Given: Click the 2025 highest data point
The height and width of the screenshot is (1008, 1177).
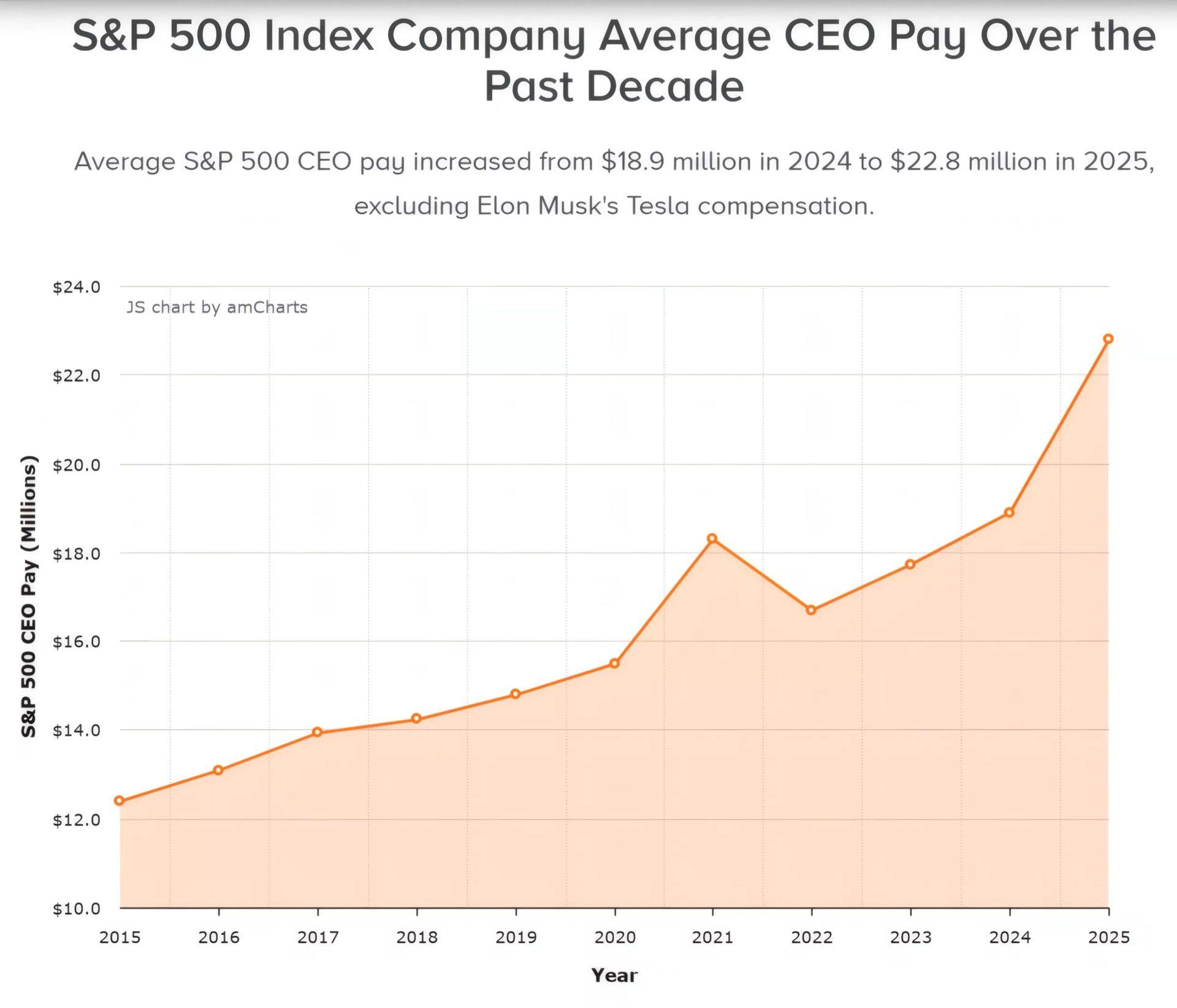Looking at the screenshot, I should pyautogui.click(x=1108, y=338).
